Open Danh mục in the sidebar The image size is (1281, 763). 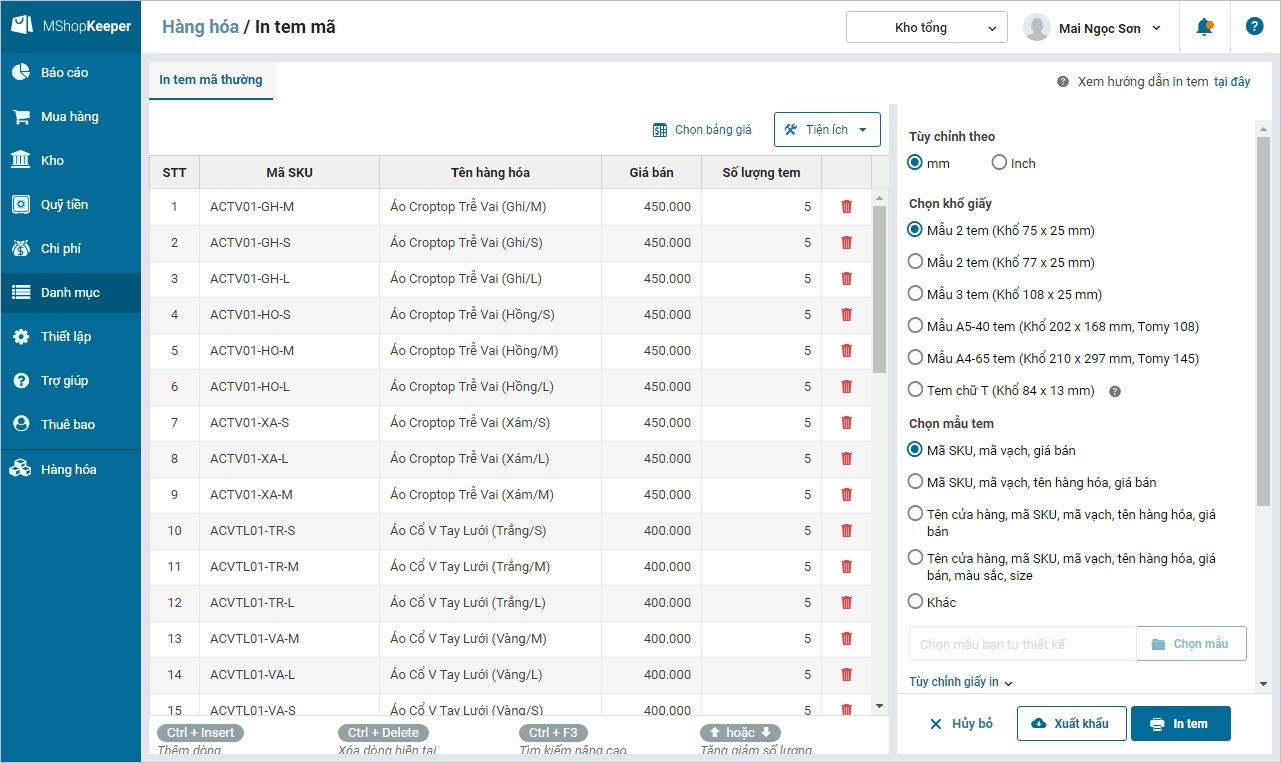click(71, 293)
